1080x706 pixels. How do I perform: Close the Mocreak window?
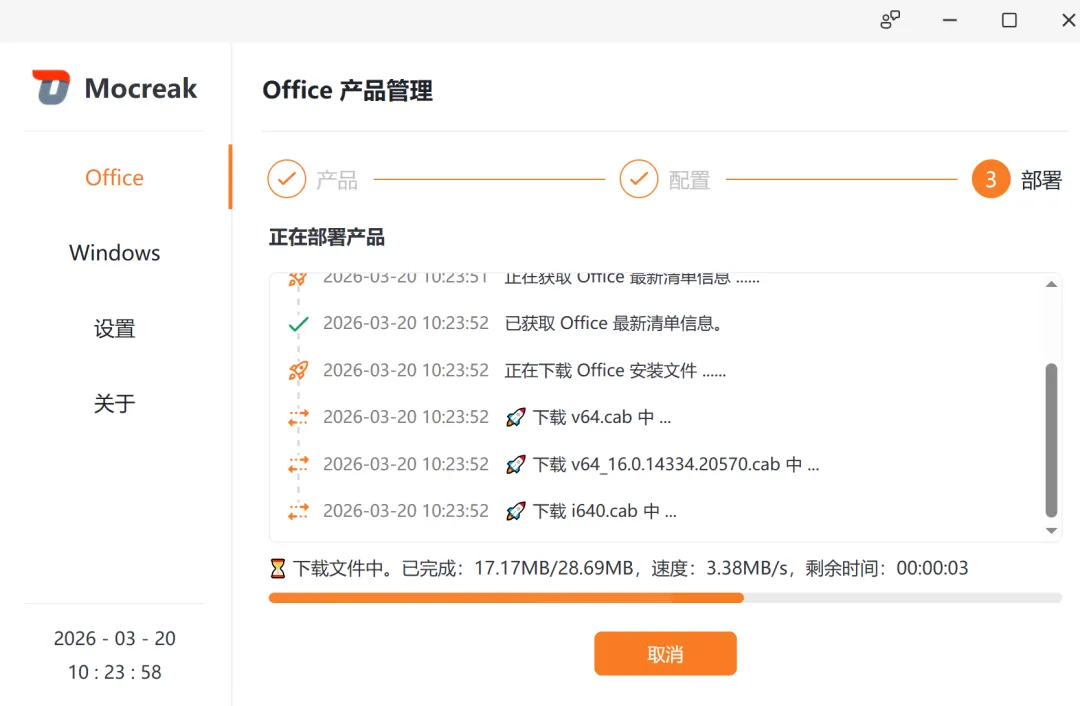click(1068, 21)
